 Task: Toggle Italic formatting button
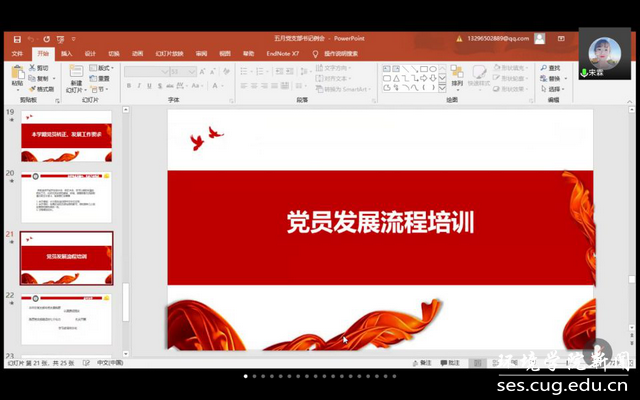(x=140, y=86)
